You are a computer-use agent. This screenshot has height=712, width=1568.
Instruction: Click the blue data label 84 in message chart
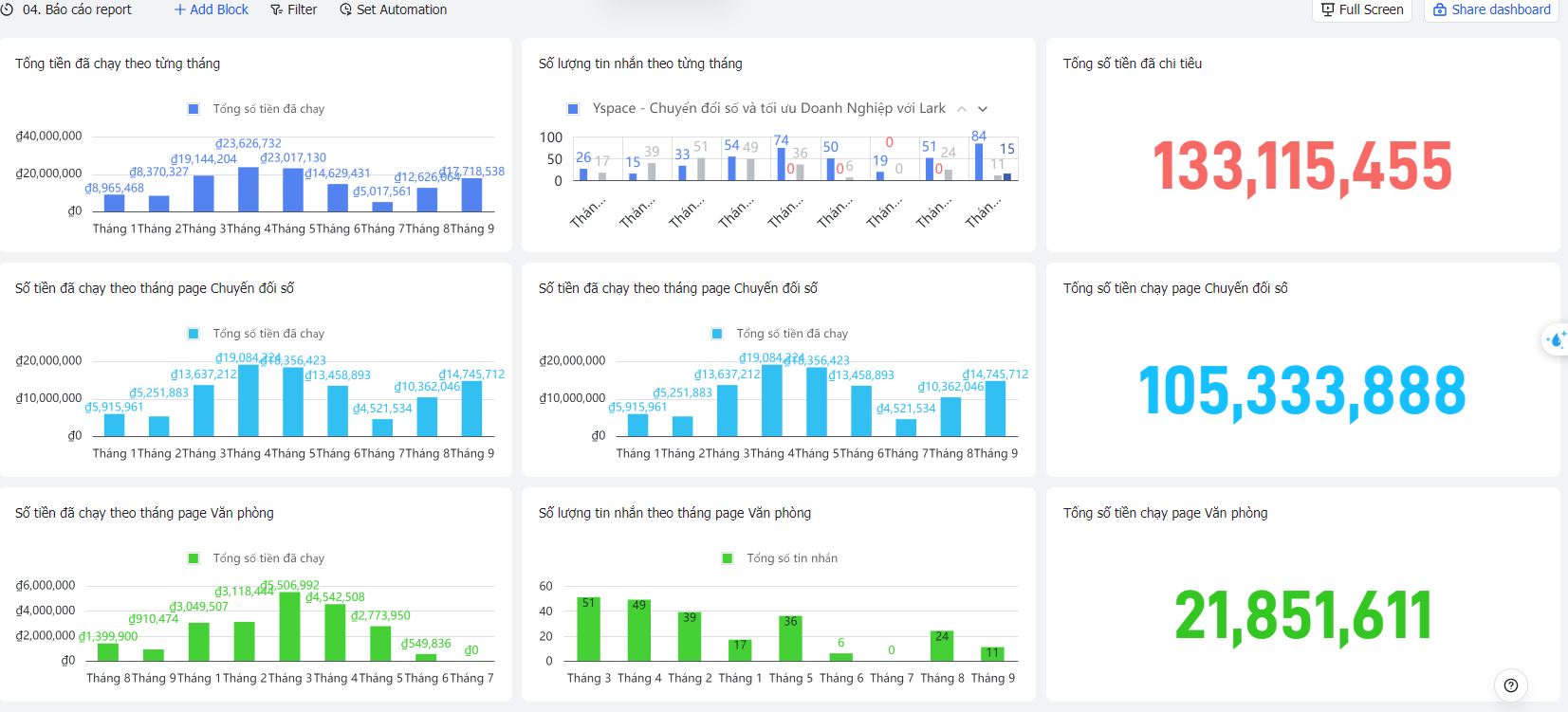click(979, 137)
